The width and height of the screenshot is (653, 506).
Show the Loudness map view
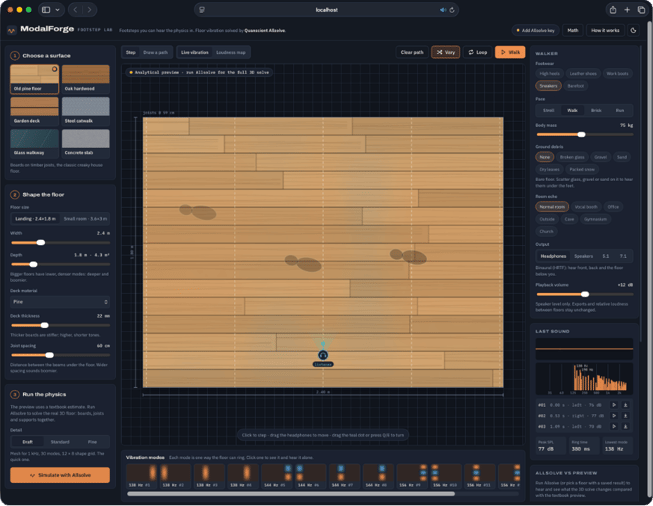(x=231, y=52)
